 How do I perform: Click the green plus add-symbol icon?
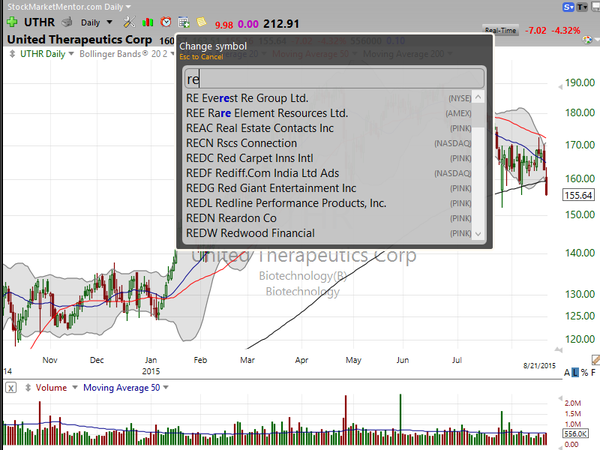tap(12, 22)
